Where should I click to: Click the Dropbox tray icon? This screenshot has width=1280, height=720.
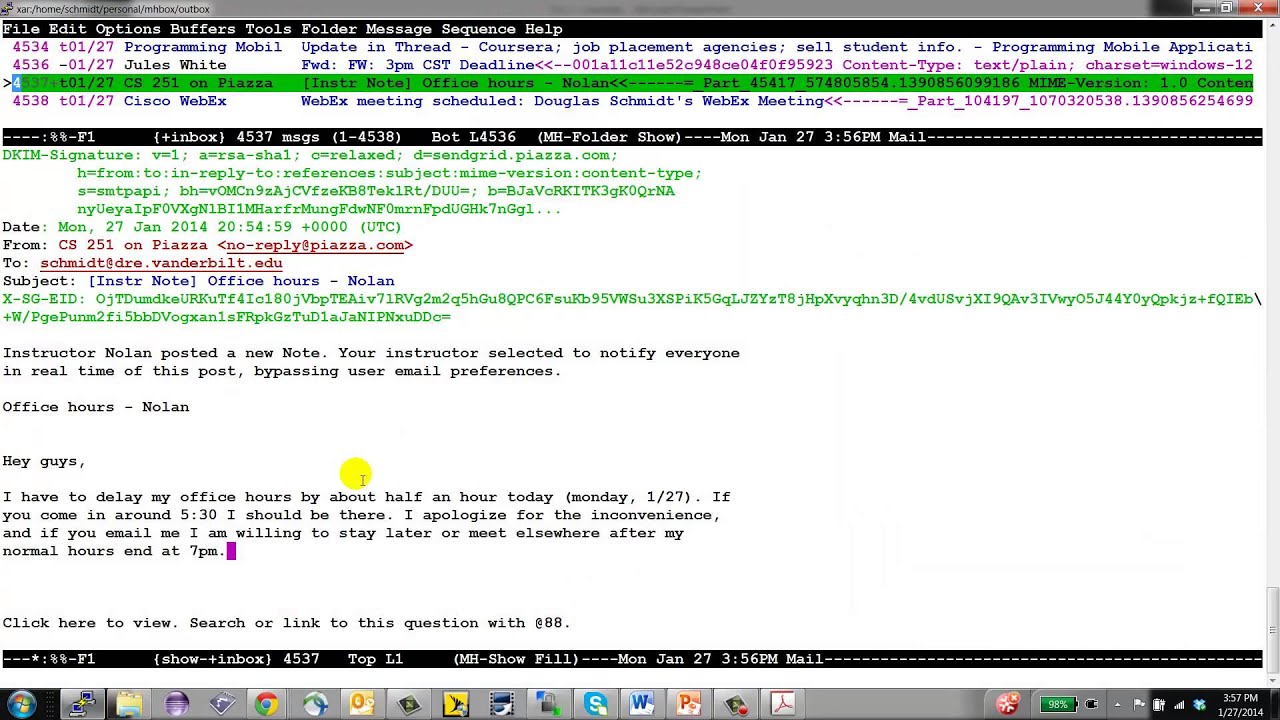1199,704
